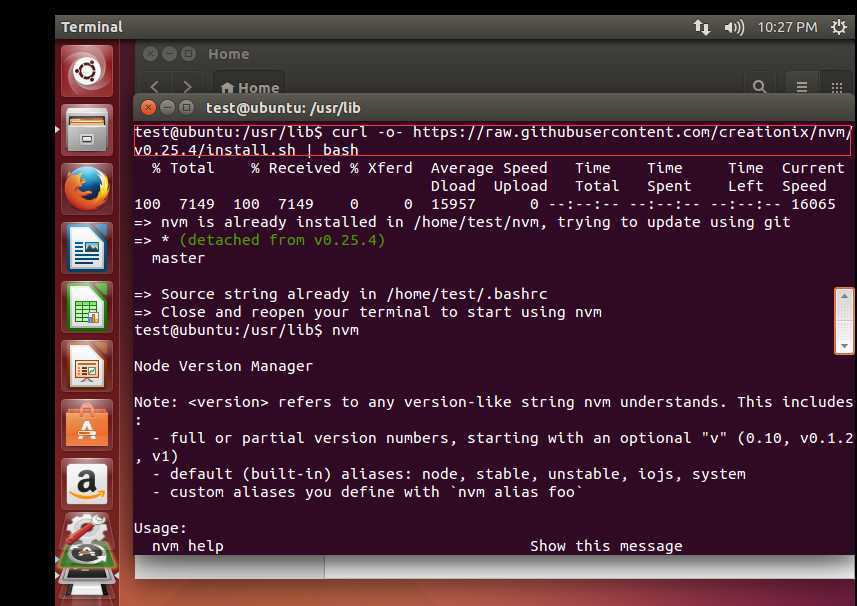Click the Terminal title in top panel

point(92,27)
